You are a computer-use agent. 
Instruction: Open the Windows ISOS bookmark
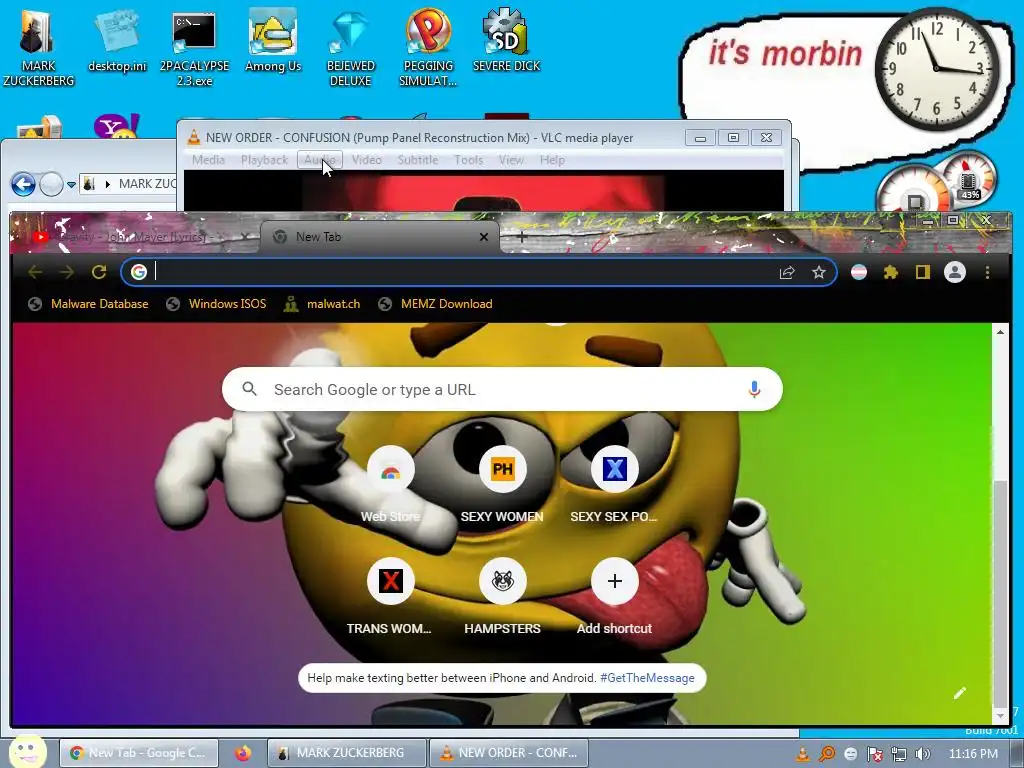217,304
